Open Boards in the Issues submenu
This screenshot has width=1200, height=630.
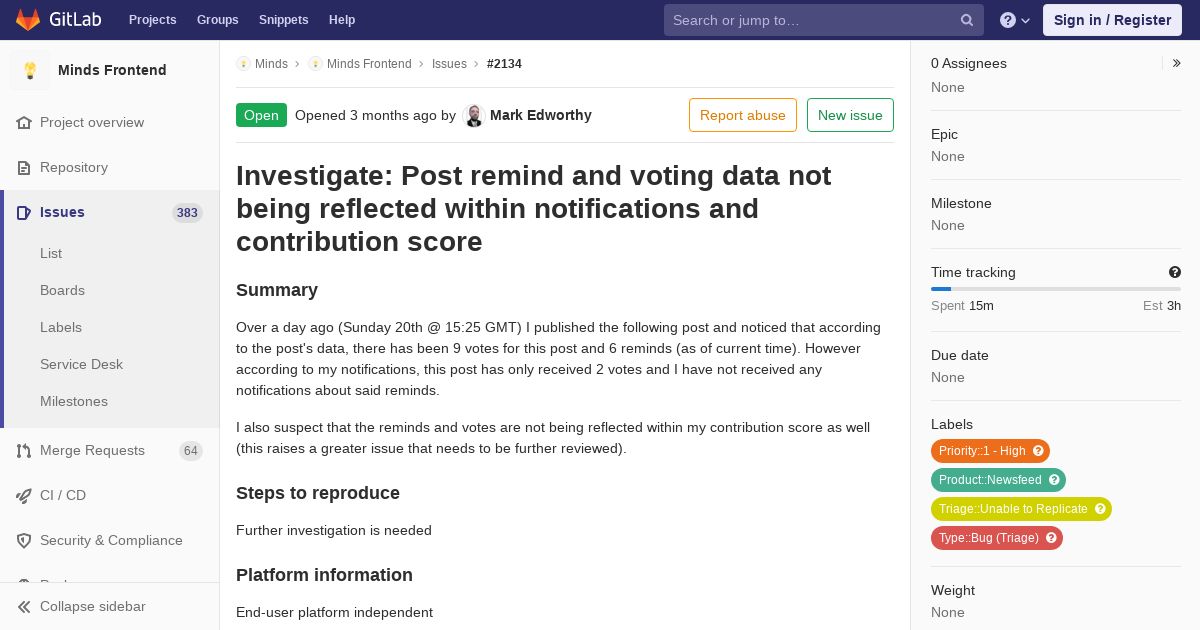point(62,290)
